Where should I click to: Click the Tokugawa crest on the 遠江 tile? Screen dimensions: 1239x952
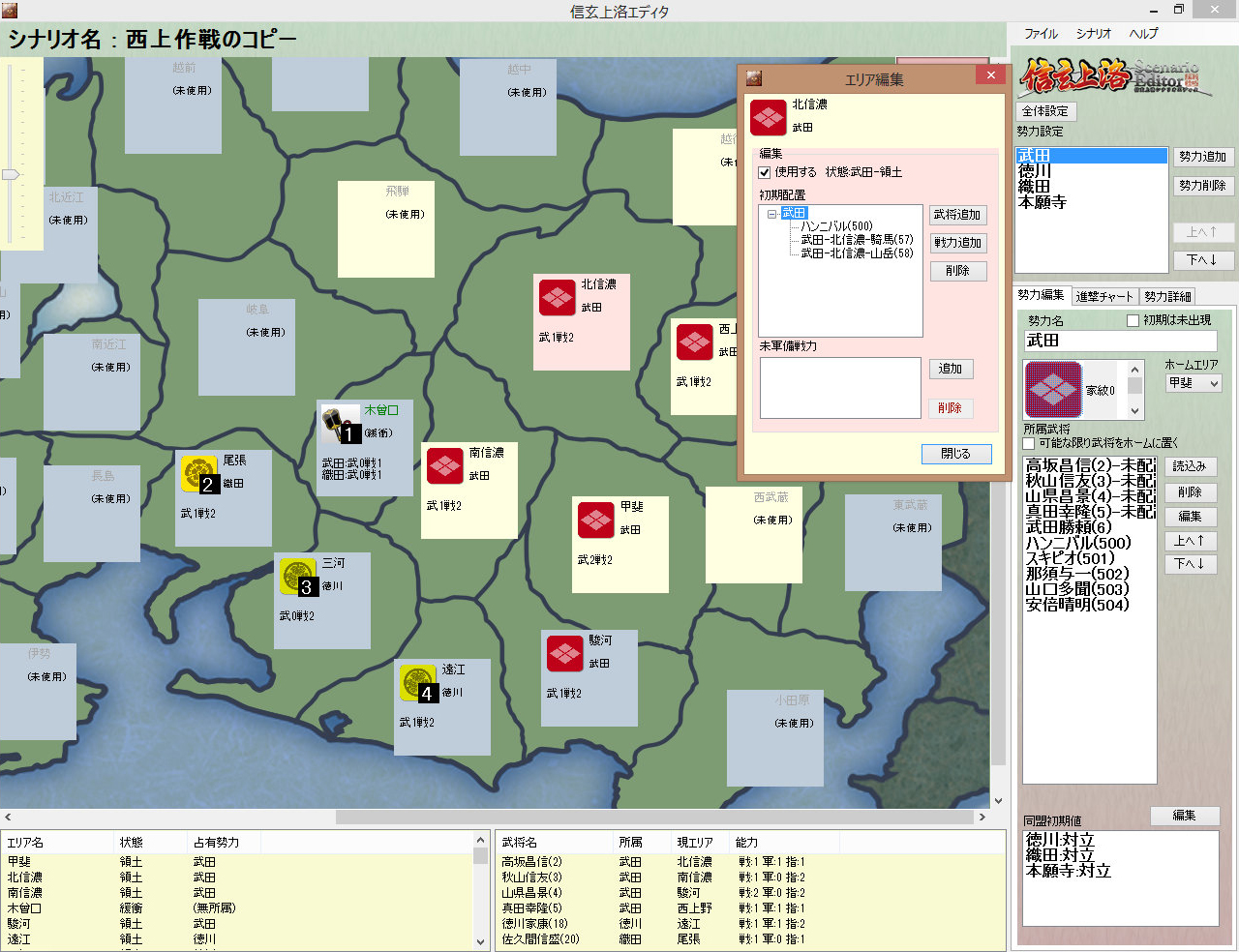pos(417,682)
